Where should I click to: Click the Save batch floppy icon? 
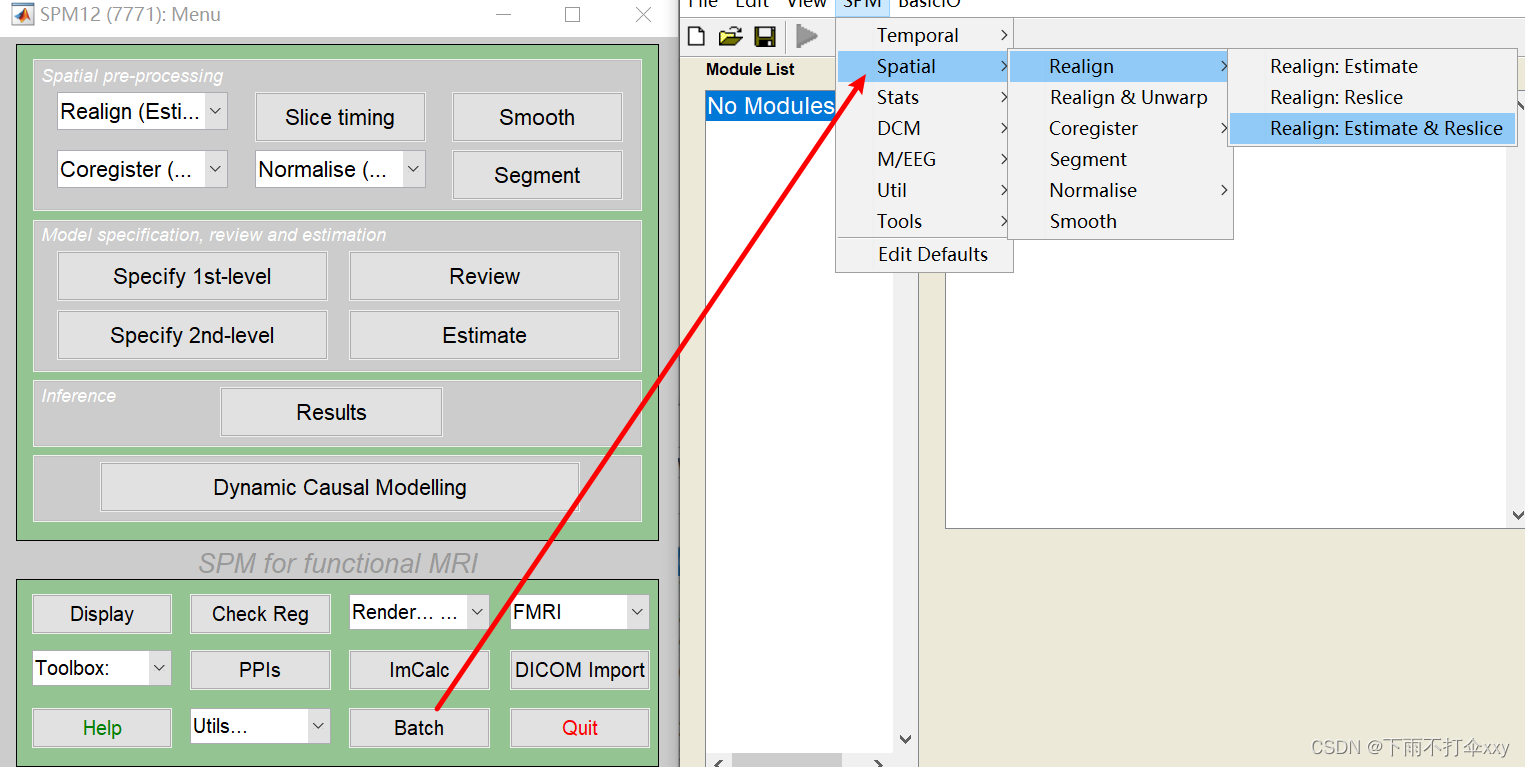coord(765,37)
